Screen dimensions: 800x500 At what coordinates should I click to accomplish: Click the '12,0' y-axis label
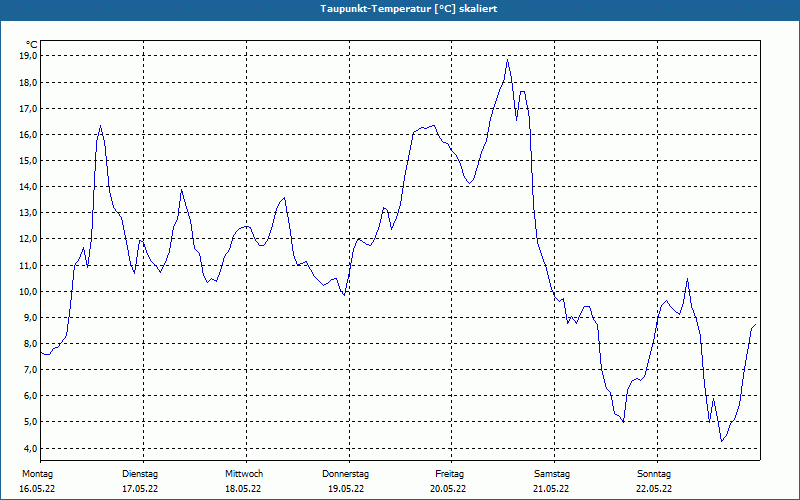tap(28, 239)
